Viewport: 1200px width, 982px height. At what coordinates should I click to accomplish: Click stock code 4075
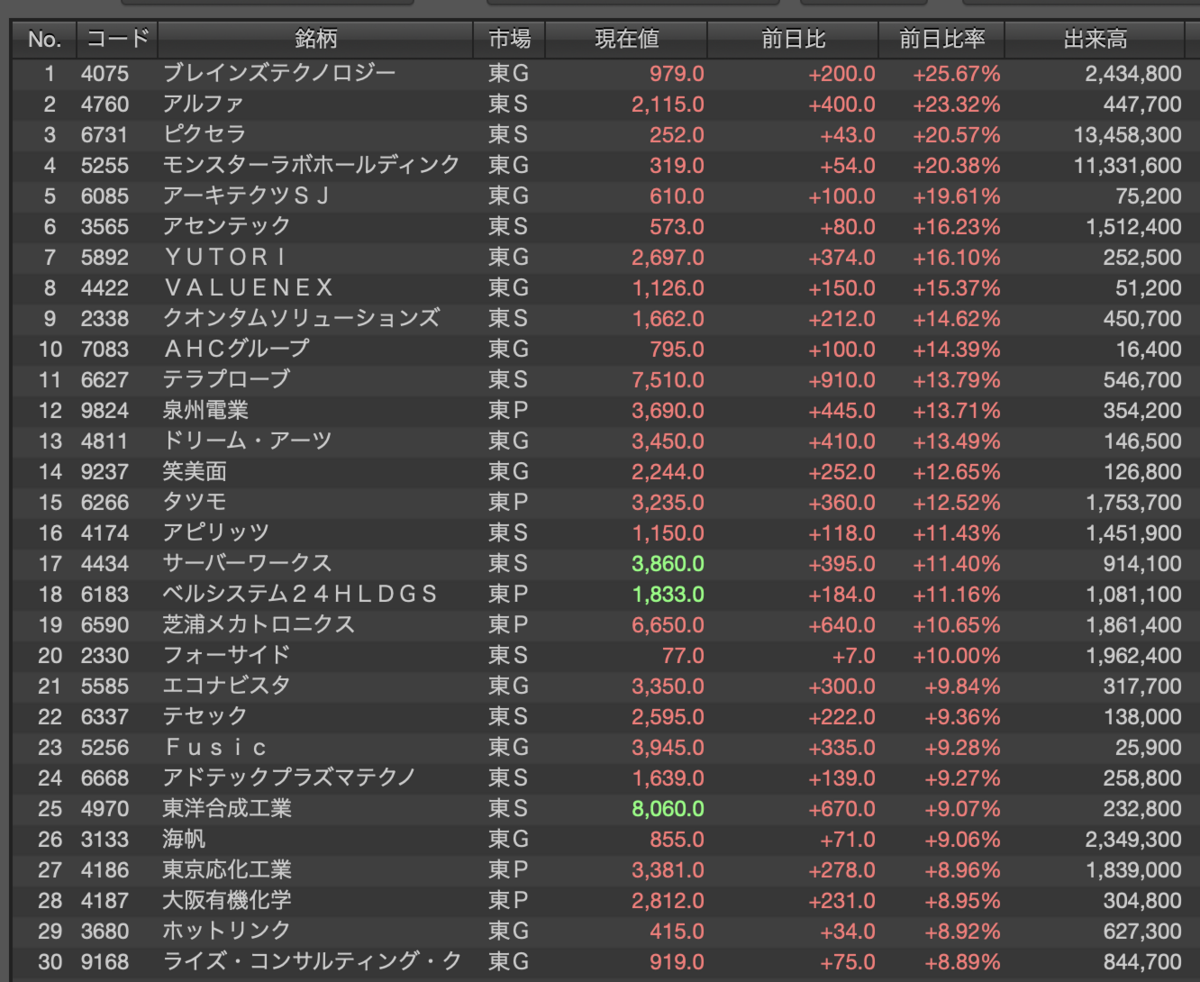(x=104, y=74)
